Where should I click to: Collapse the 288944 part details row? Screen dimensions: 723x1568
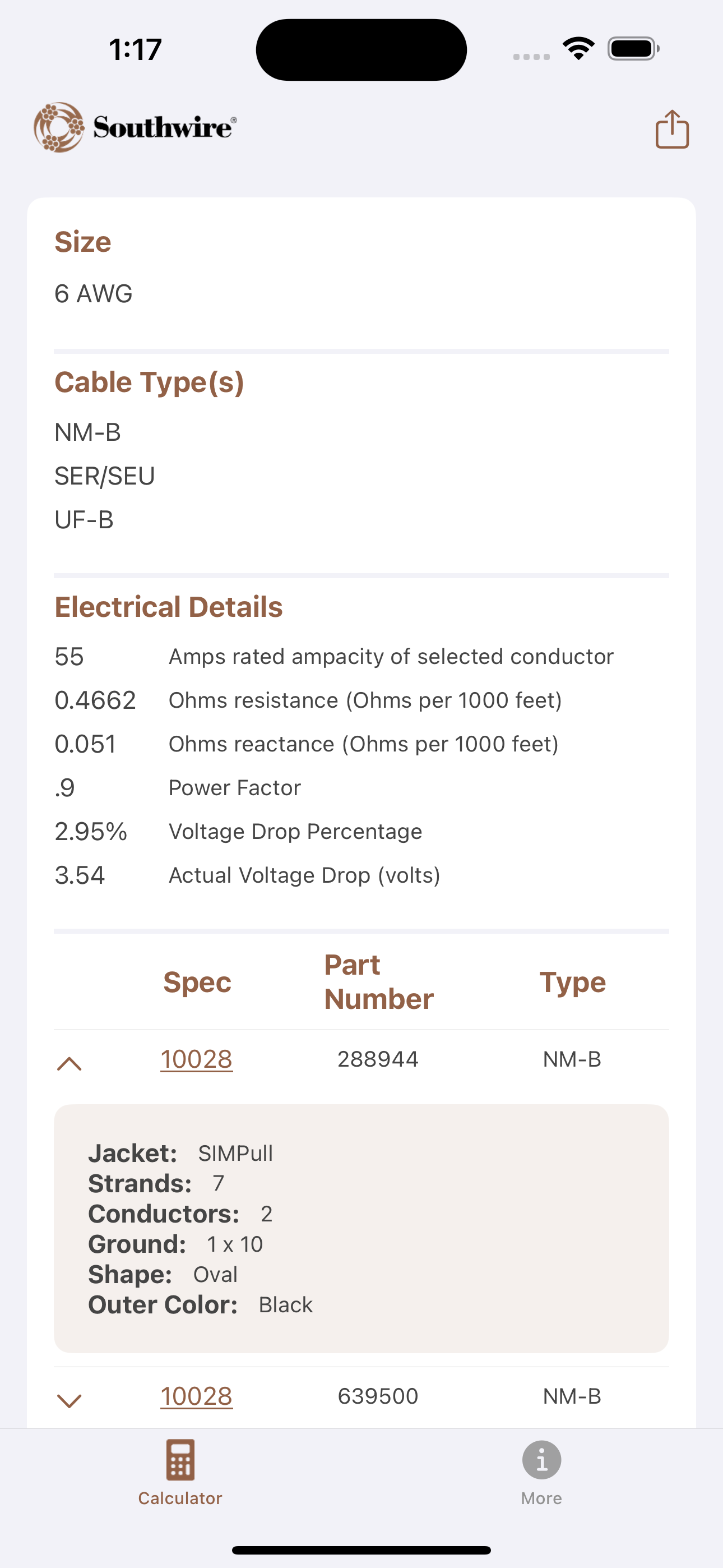coord(69,1063)
